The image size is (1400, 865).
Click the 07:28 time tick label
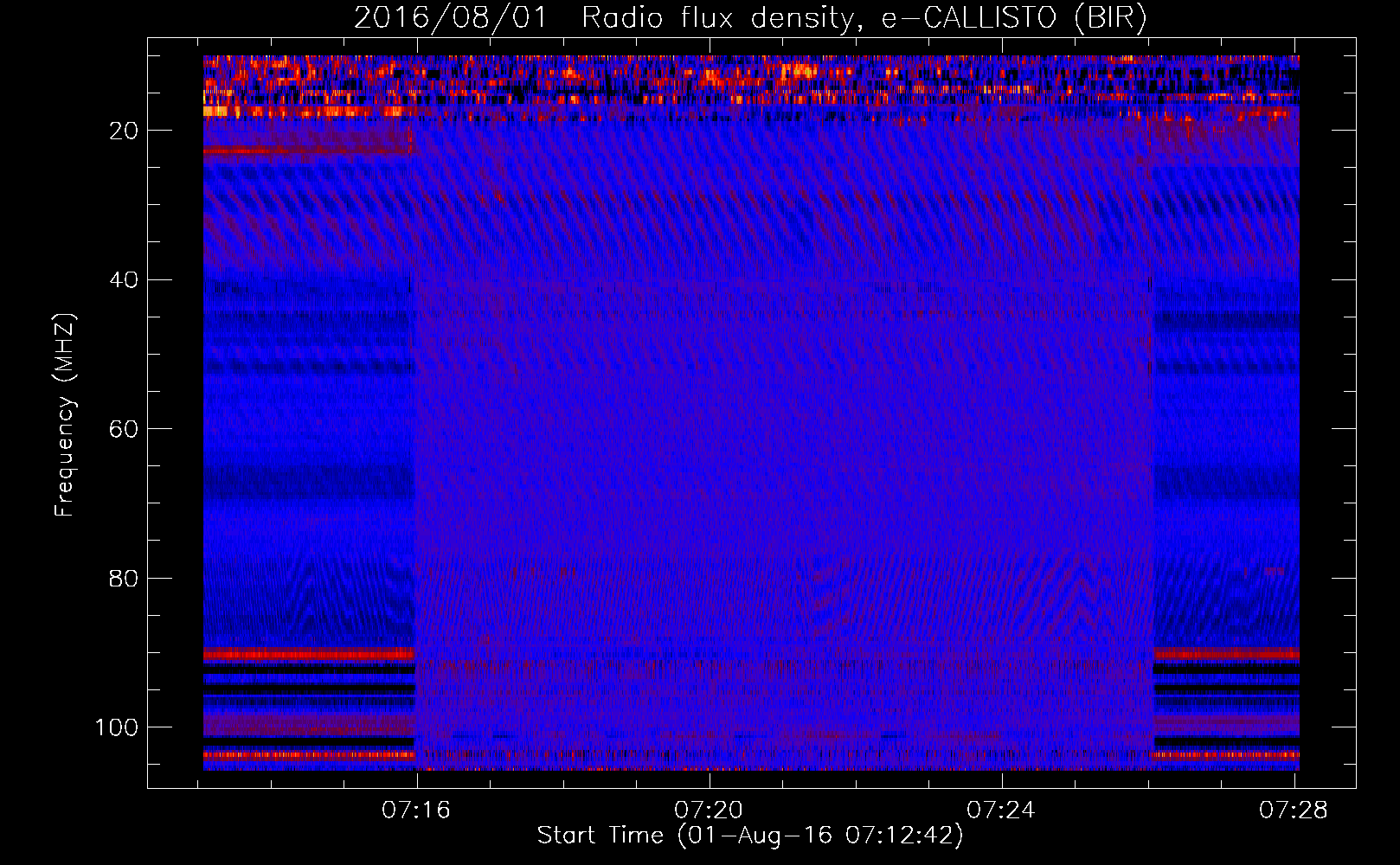pyautogui.click(x=1294, y=811)
